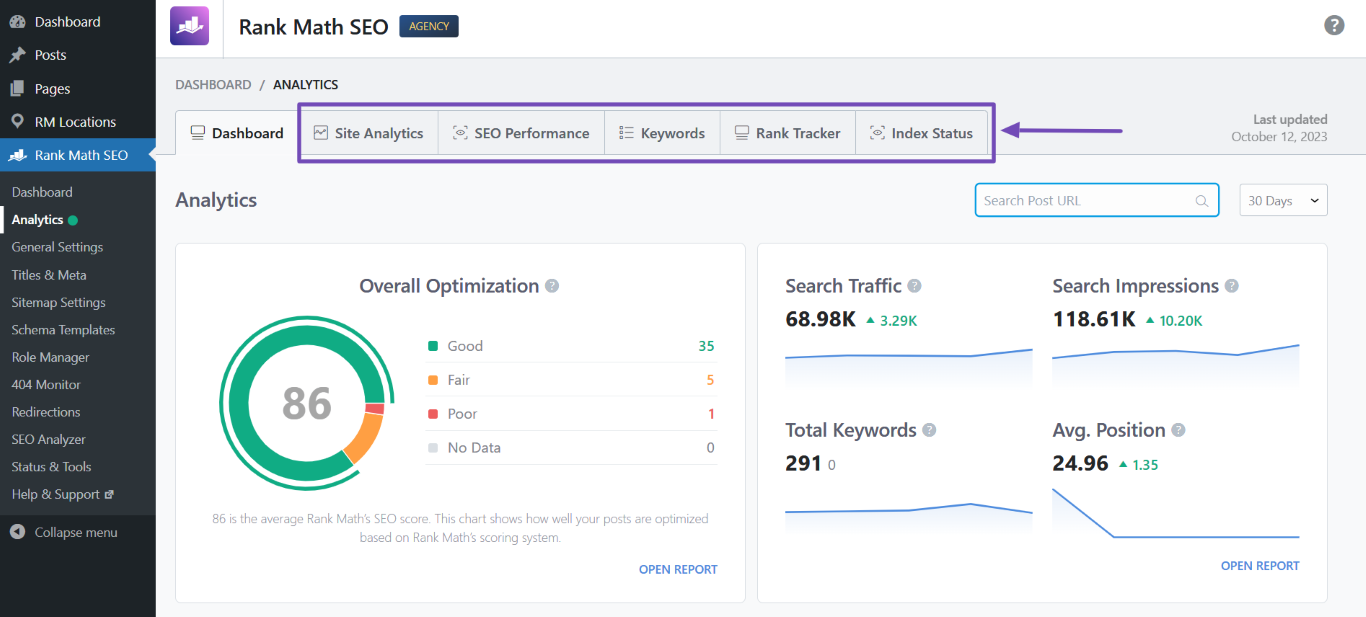
Task: Click the Site Analytics chart icon
Action: [x=320, y=132]
